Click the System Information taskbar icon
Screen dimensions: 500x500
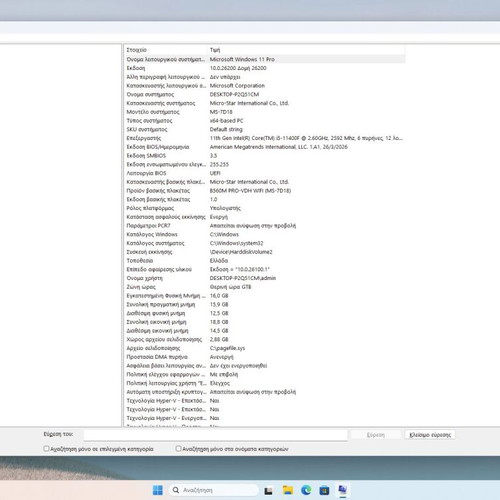click(x=342, y=490)
